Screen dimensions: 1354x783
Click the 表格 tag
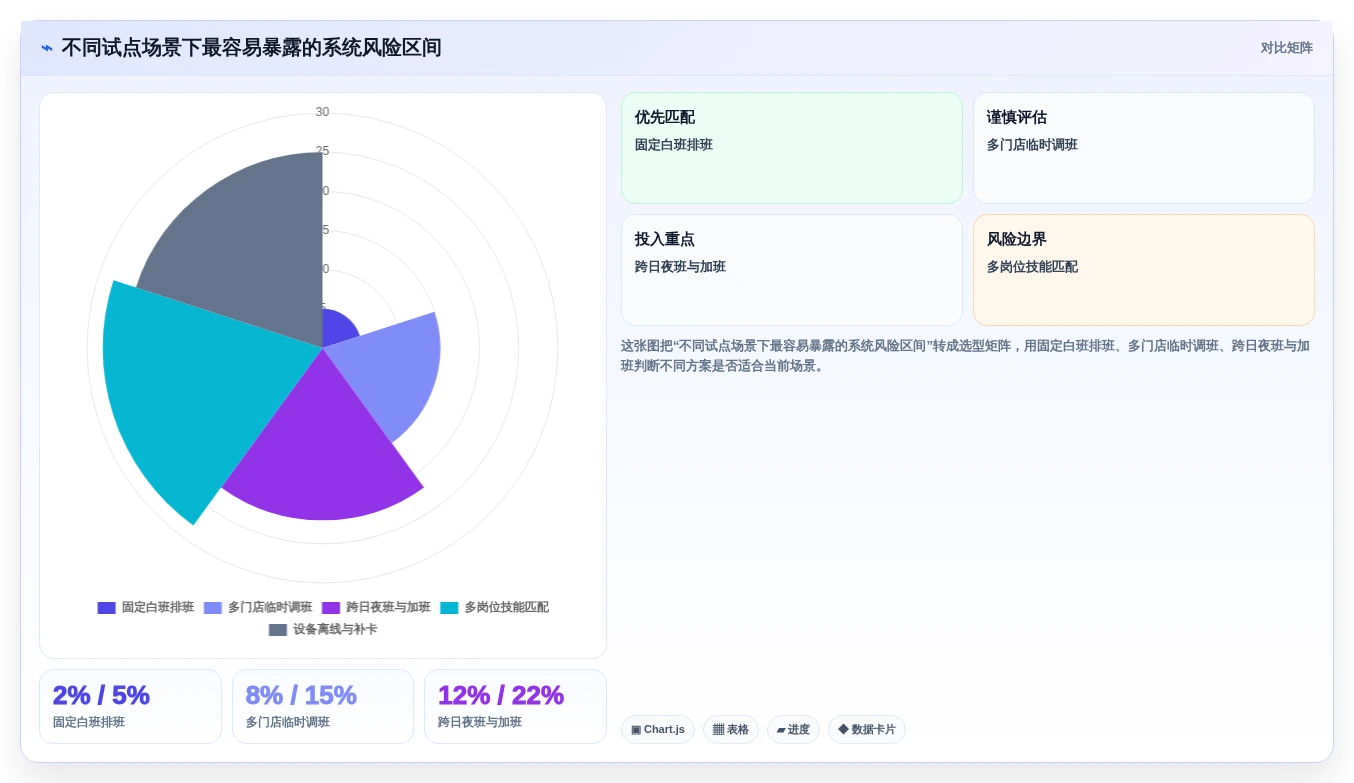(x=731, y=730)
